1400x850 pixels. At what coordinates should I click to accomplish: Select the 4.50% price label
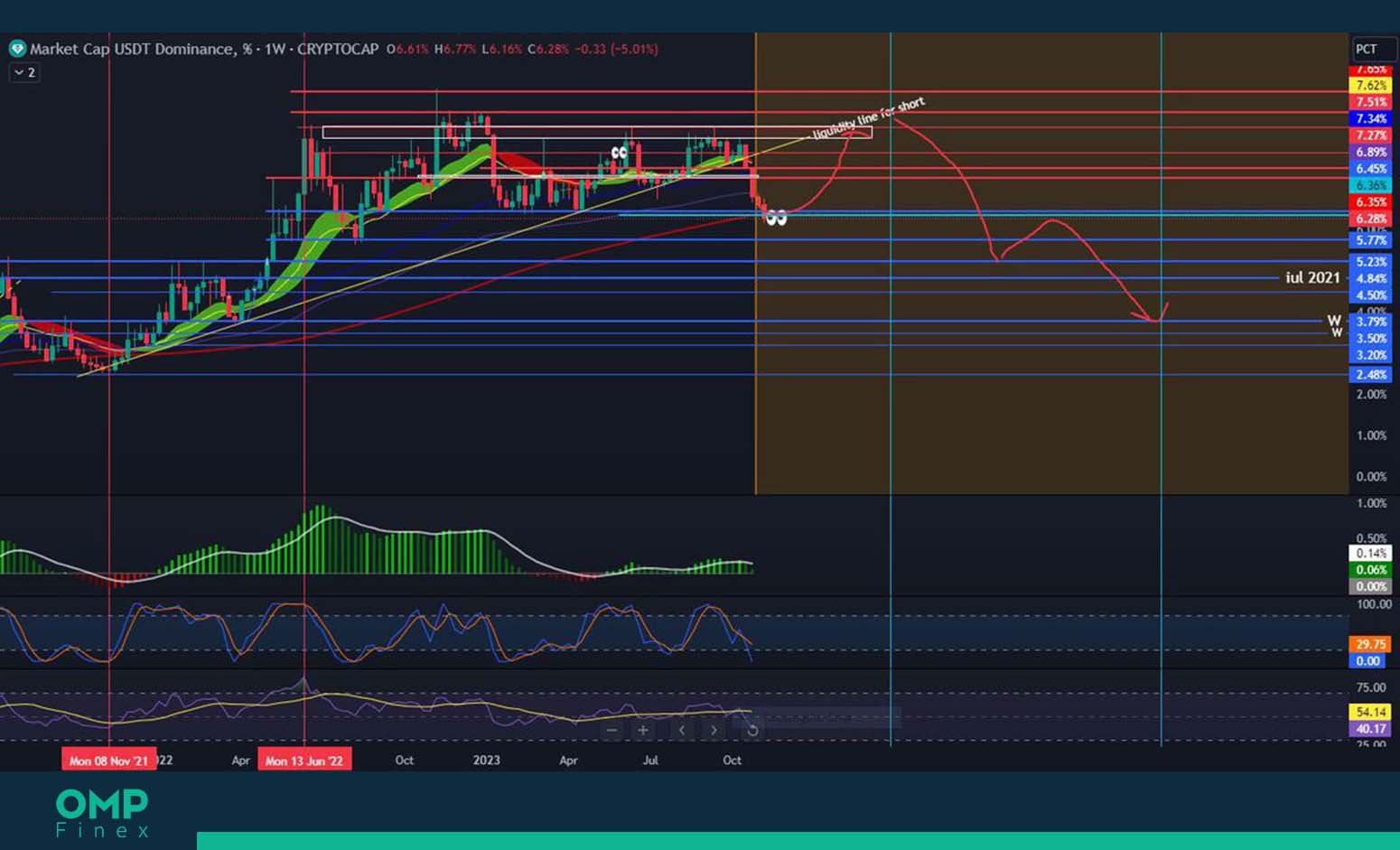[x=1371, y=295]
